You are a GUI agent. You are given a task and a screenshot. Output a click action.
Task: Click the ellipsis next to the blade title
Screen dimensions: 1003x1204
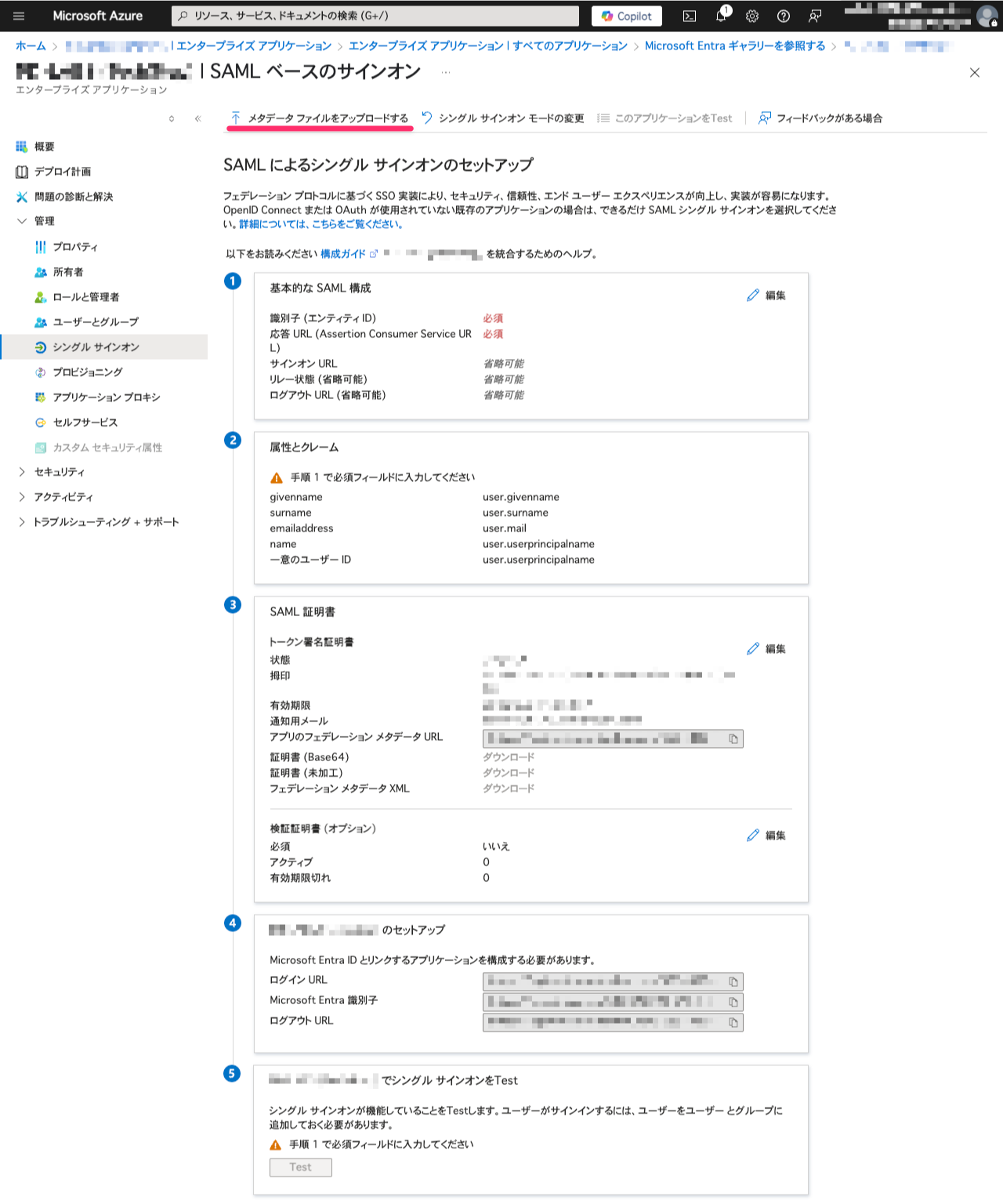coord(446,72)
